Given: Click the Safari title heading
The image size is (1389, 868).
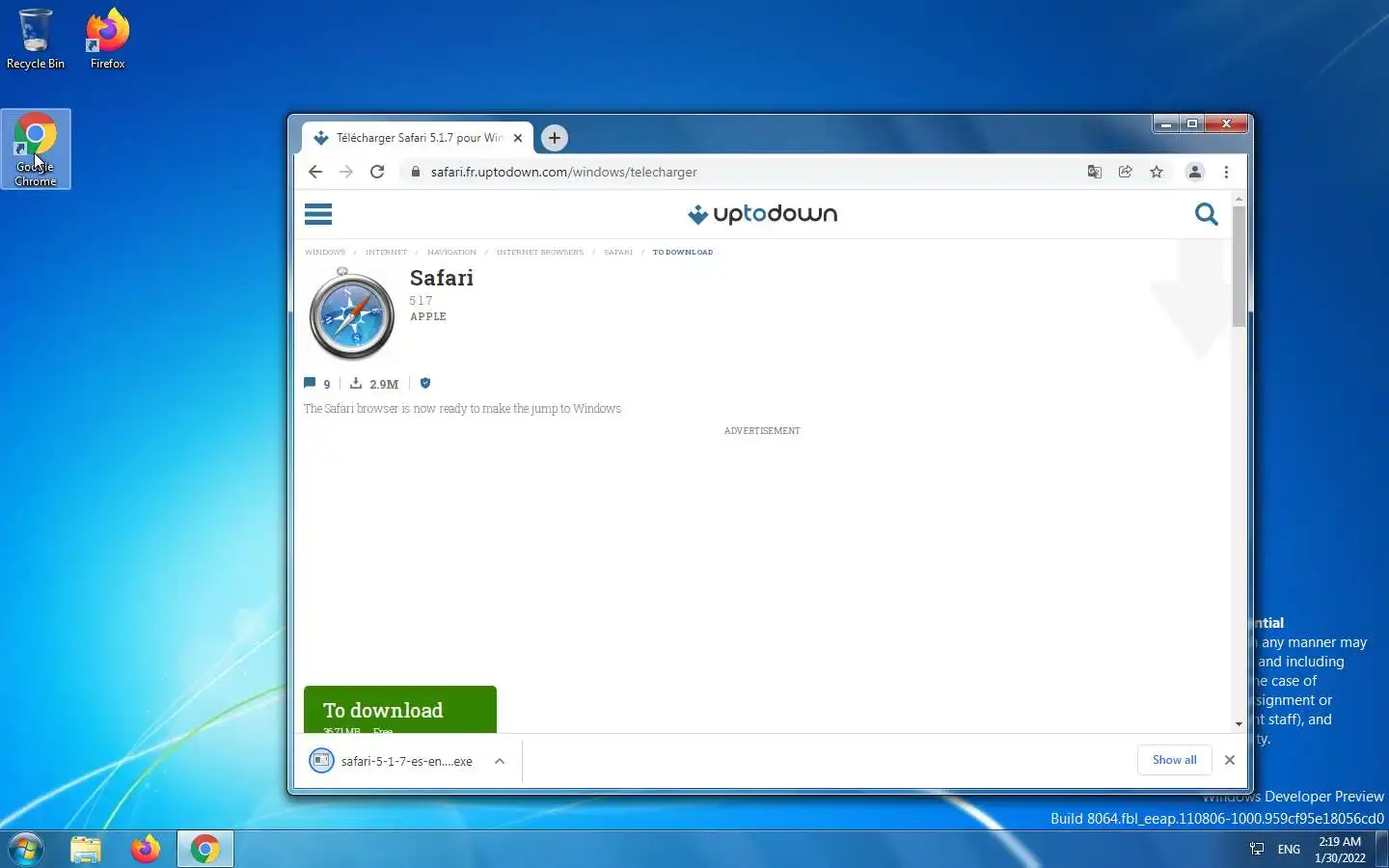Looking at the screenshot, I should point(442,278).
